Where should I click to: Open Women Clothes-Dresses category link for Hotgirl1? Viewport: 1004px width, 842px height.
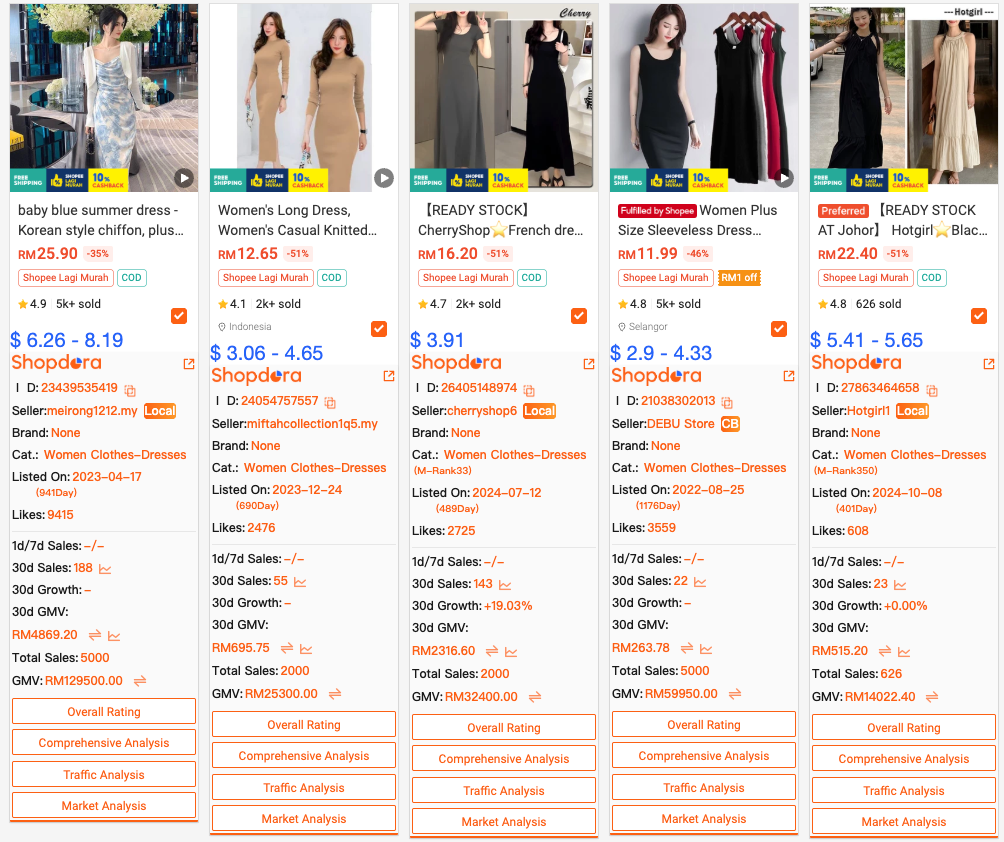(x=915, y=455)
